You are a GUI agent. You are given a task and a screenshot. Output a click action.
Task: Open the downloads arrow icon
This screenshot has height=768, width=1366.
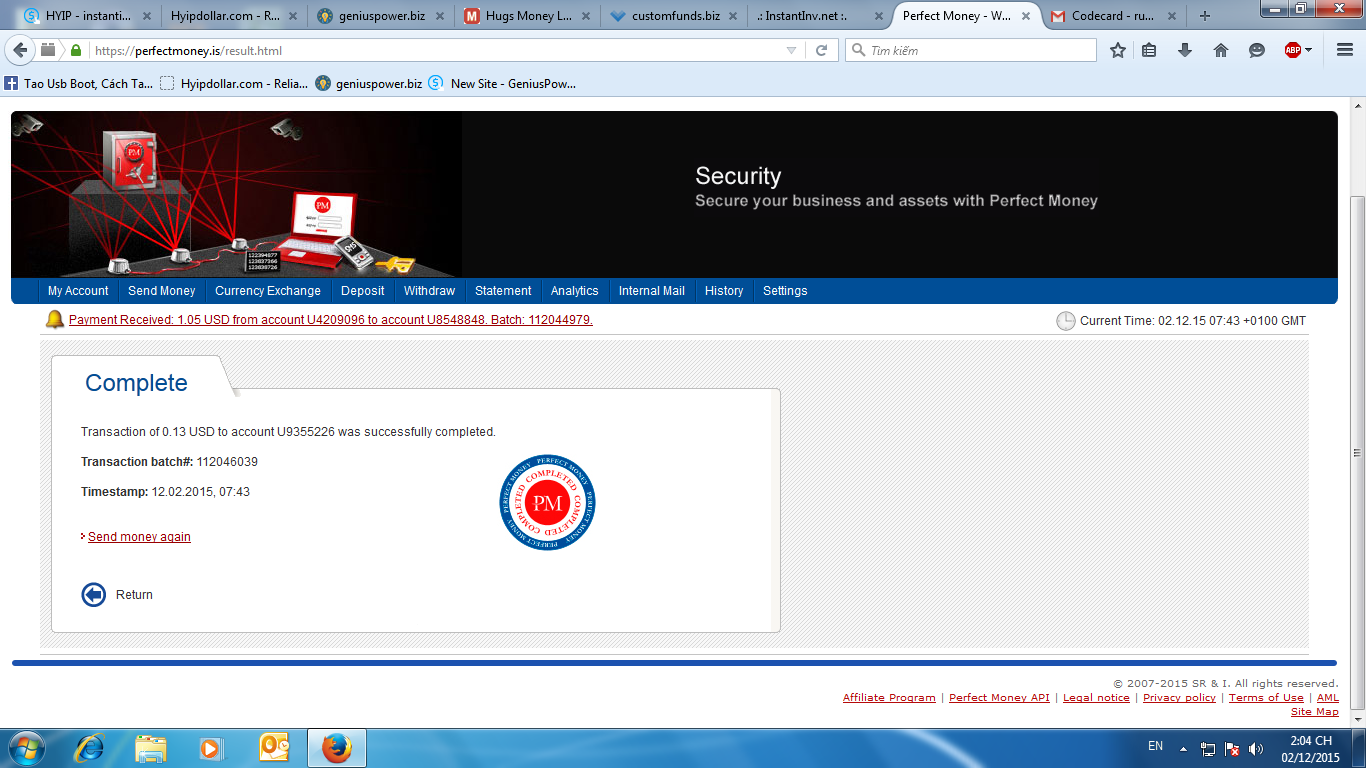pyautogui.click(x=1185, y=50)
